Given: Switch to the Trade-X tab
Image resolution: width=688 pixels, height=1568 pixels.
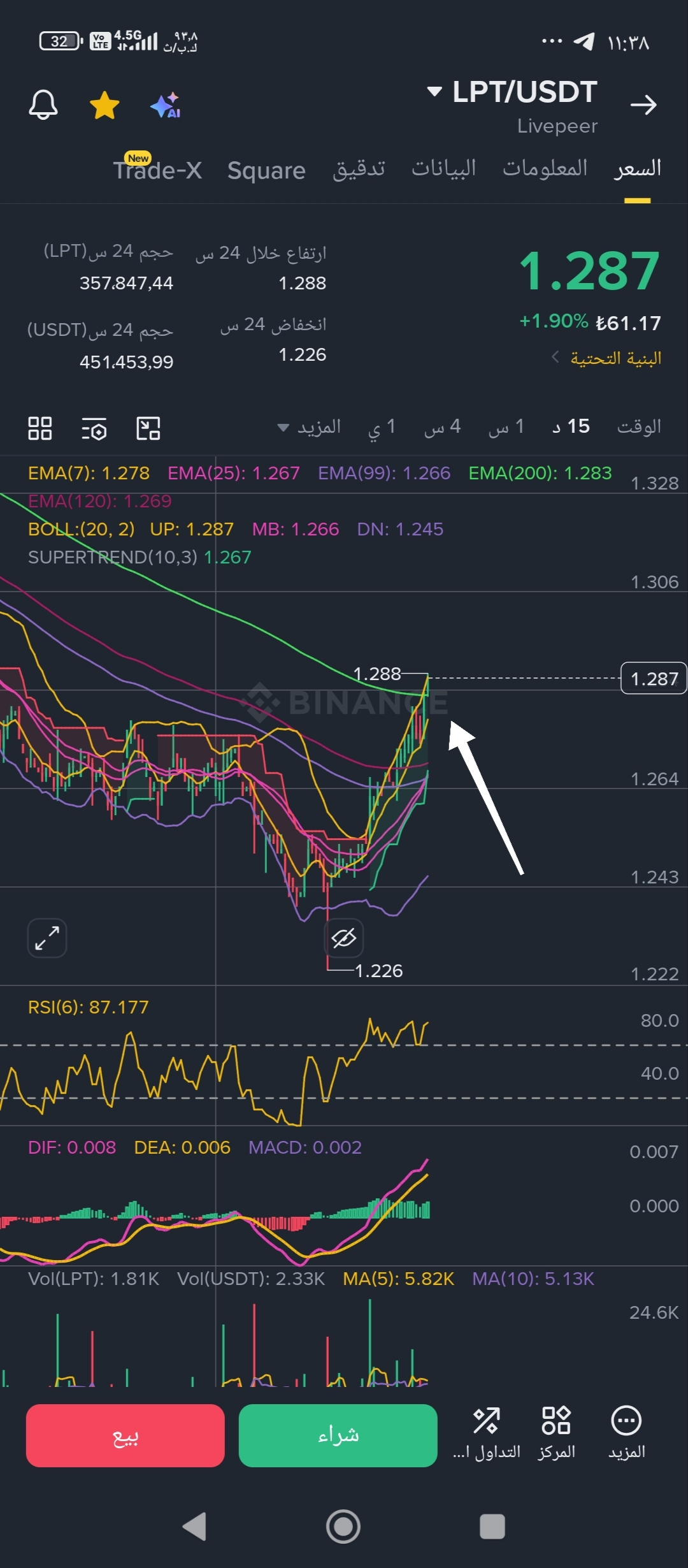Looking at the screenshot, I should (157, 170).
